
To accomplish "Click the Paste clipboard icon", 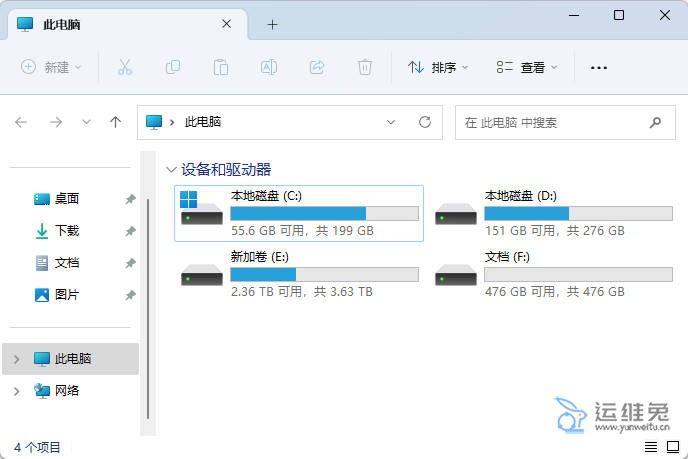I will (x=221, y=67).
